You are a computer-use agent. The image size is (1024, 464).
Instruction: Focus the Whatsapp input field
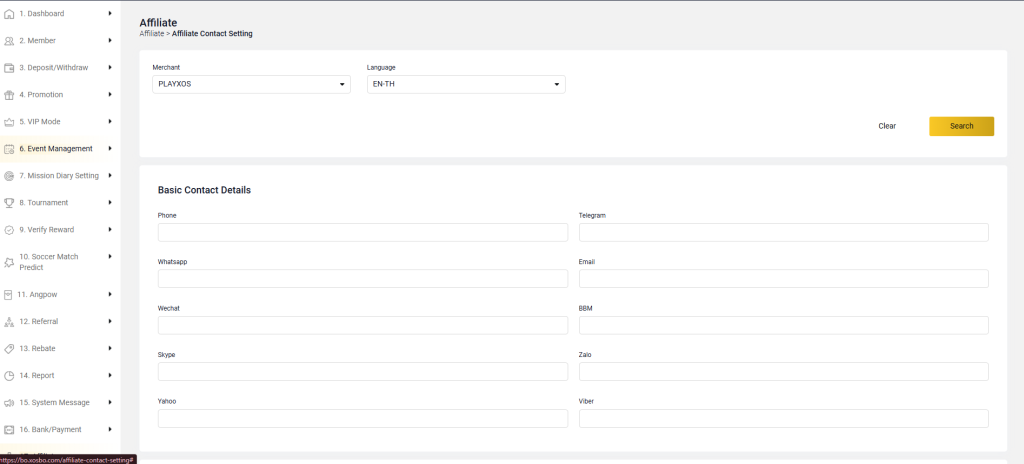pos(362,279)
